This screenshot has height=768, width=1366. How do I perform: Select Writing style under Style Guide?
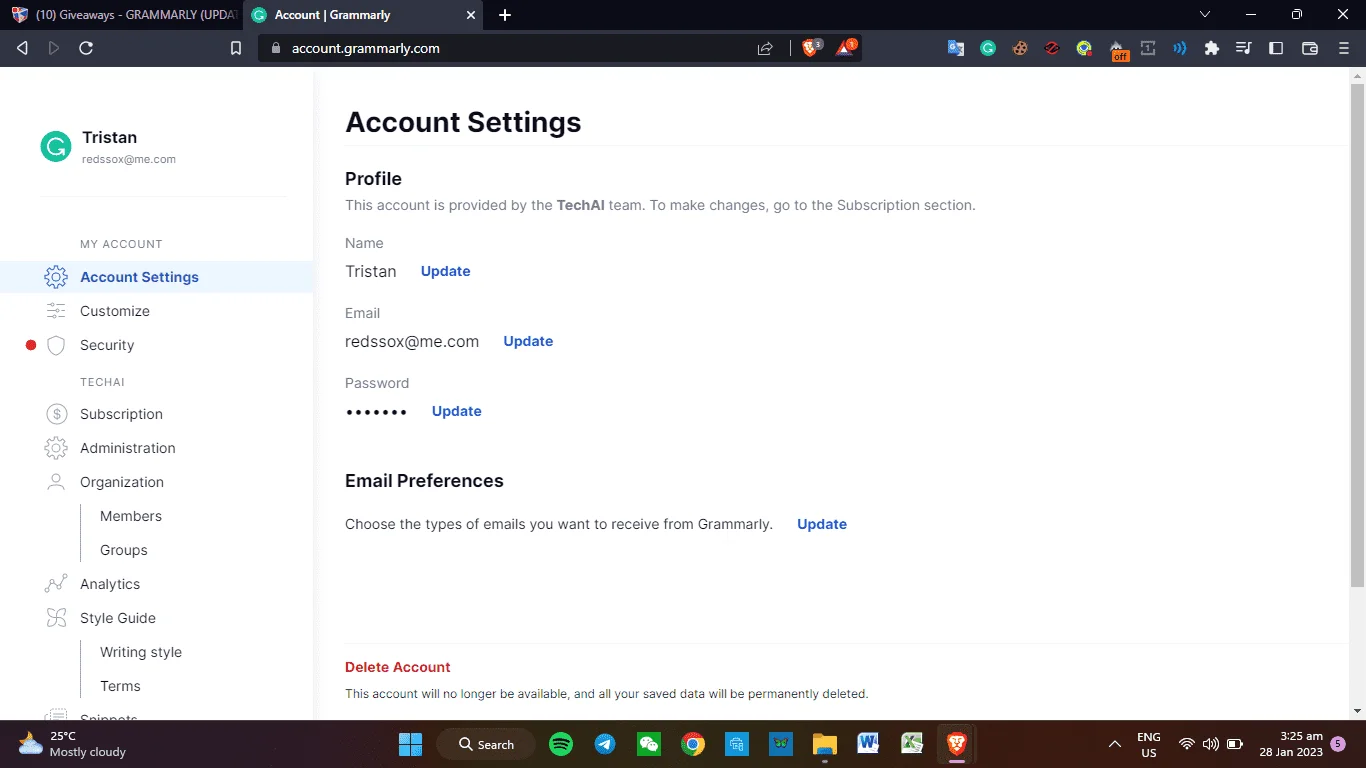pos(141,652)
